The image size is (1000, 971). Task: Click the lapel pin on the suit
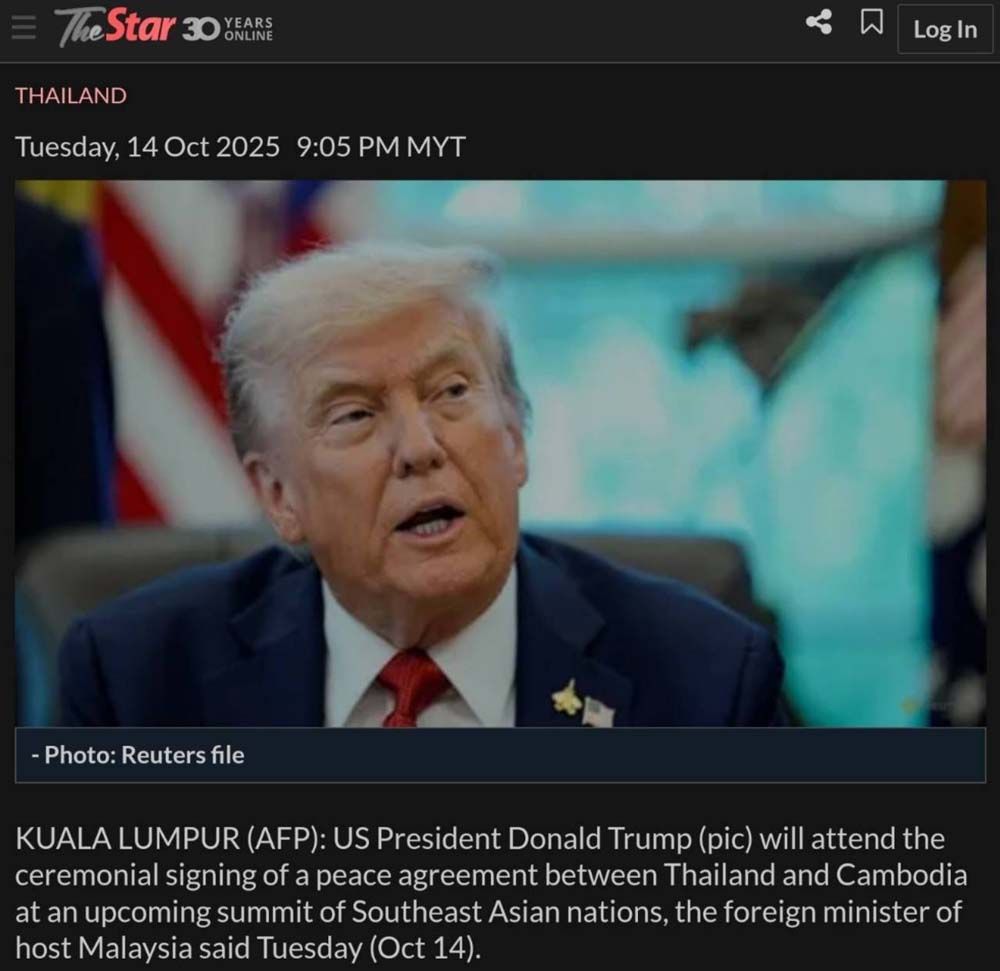(x=568, y=697)
